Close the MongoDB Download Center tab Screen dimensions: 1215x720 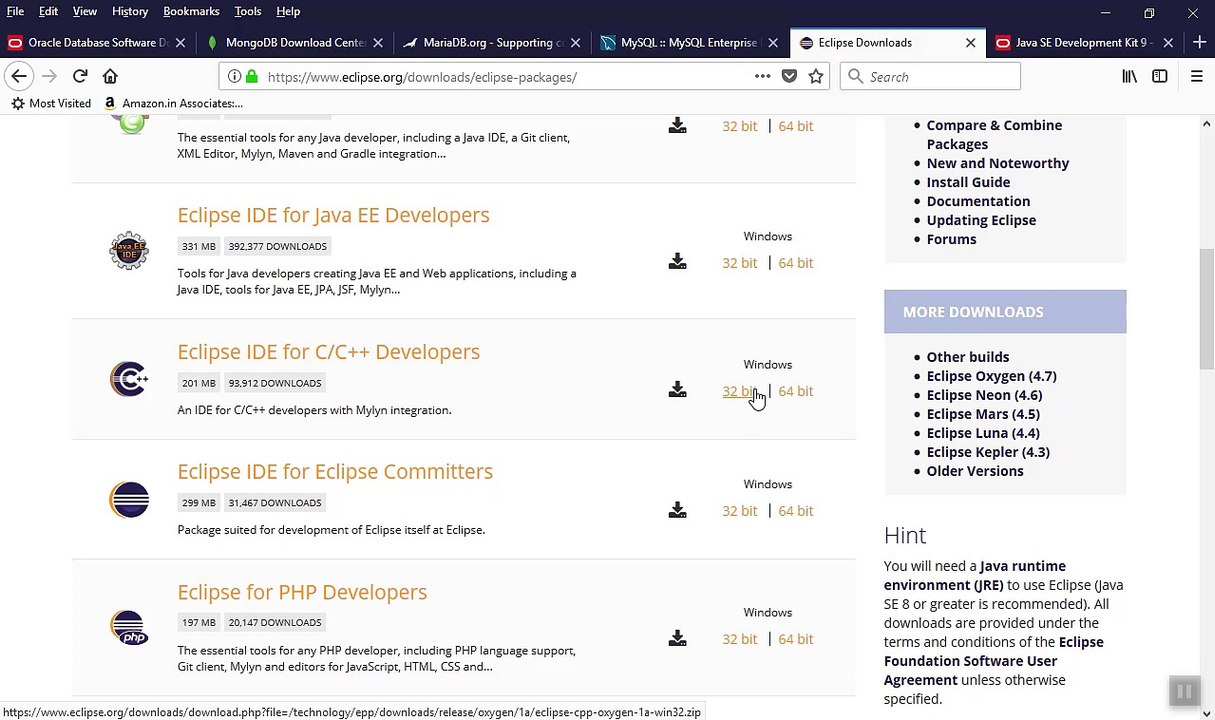point(378,43)
